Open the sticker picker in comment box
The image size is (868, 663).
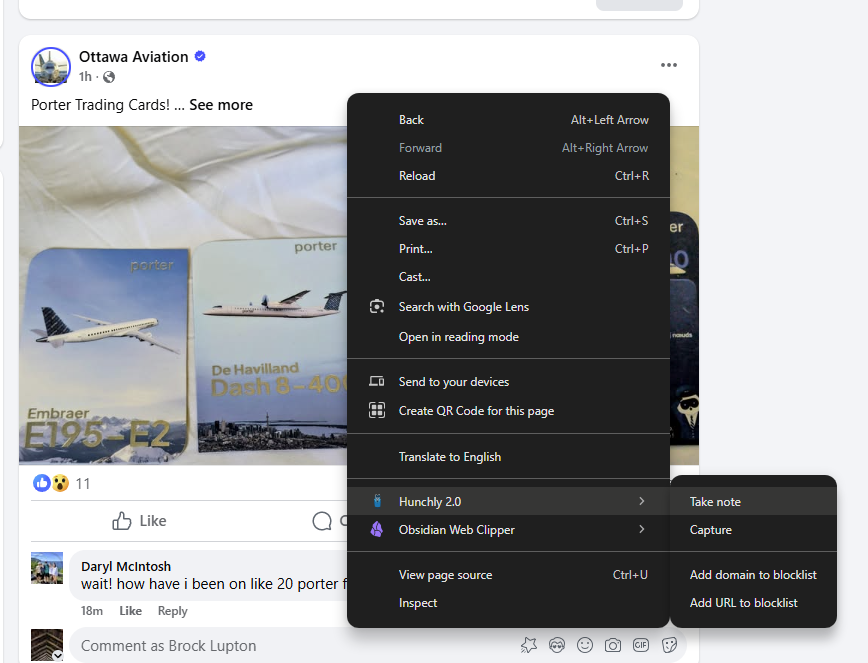pyautogui.click(x=669, y=645)
